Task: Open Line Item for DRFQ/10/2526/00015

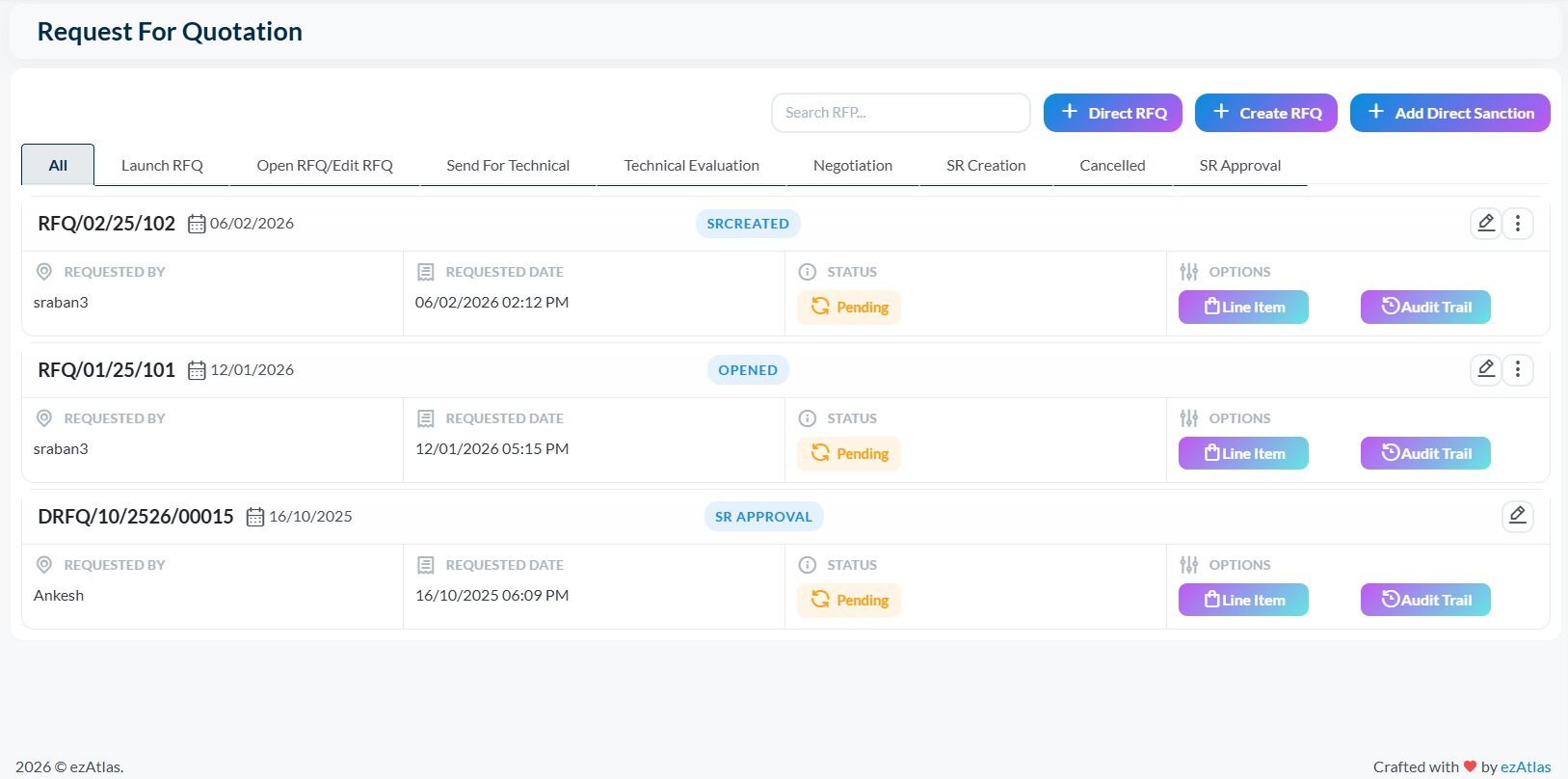Action: point(1243,601)
